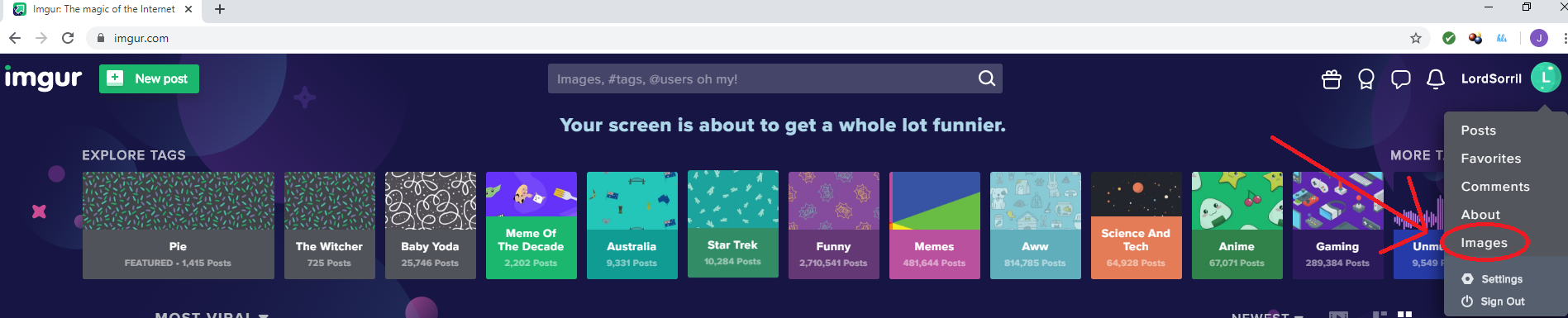Open the Baby Yoda tag tile
Screen dimensions: 1568x318
(x=430, y=225)
